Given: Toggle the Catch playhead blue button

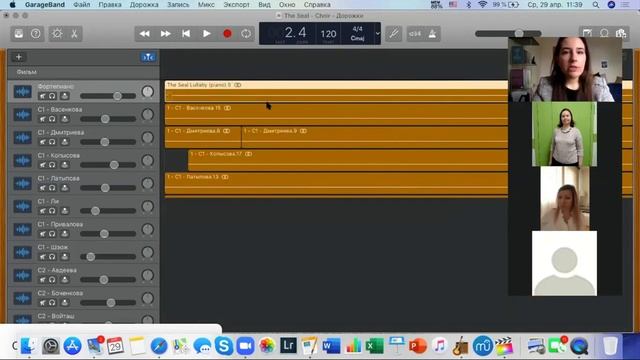Looking at the screenshot, I should point(148,57).
